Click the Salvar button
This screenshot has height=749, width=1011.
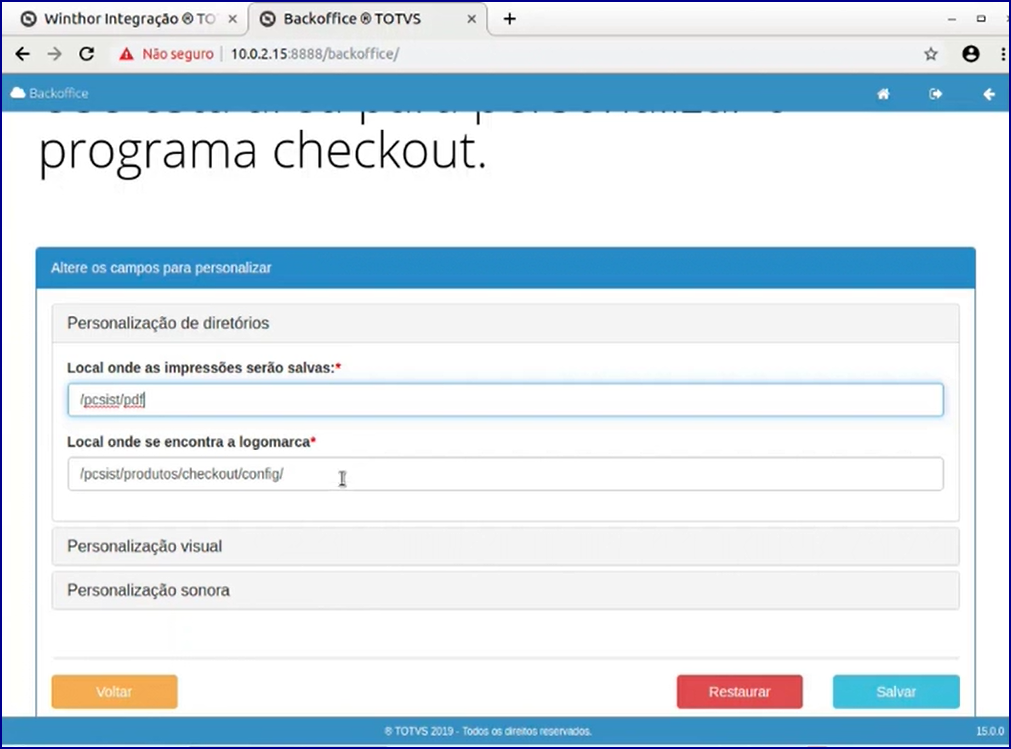896,692
